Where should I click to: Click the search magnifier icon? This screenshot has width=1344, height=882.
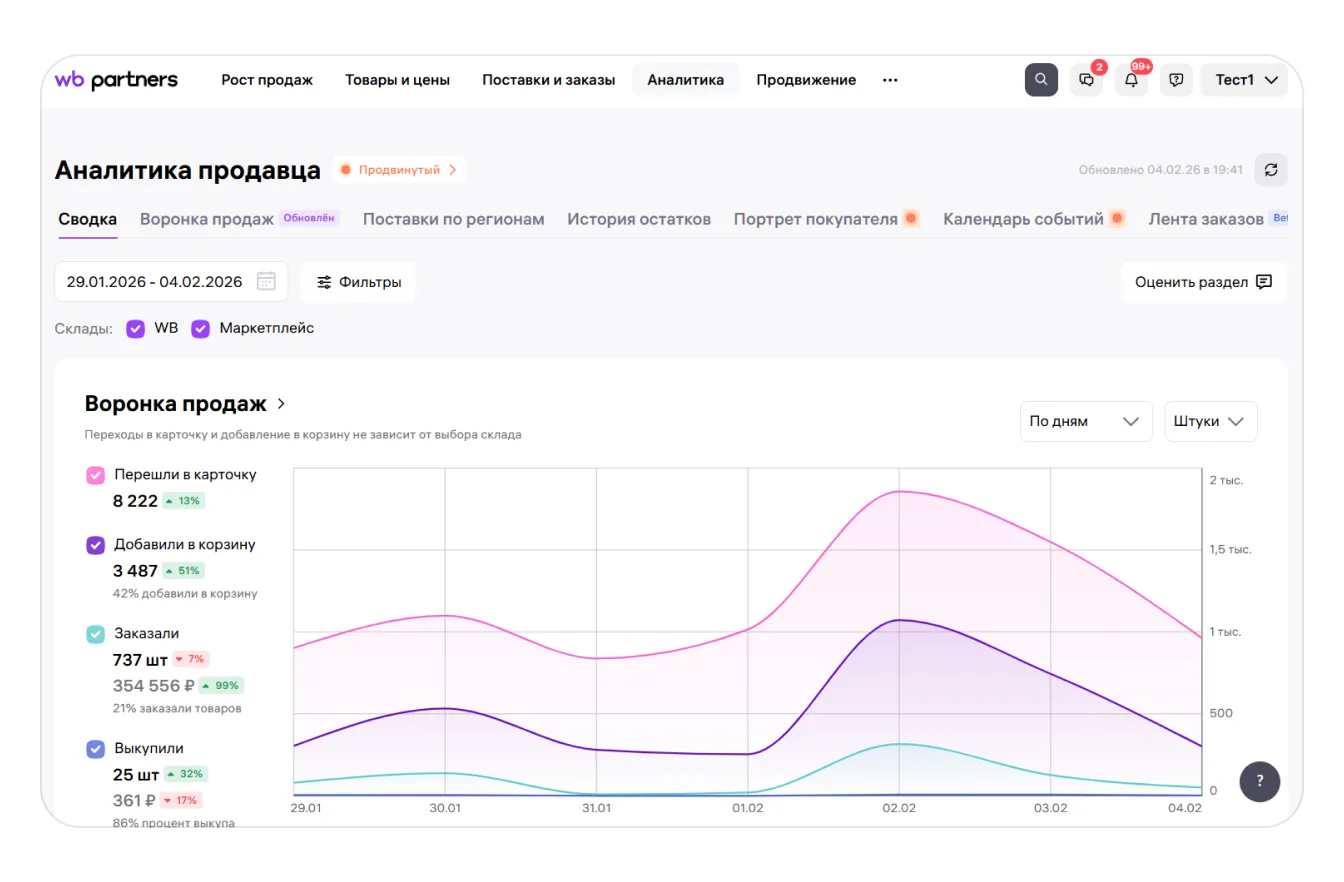tap(1041, 80)
